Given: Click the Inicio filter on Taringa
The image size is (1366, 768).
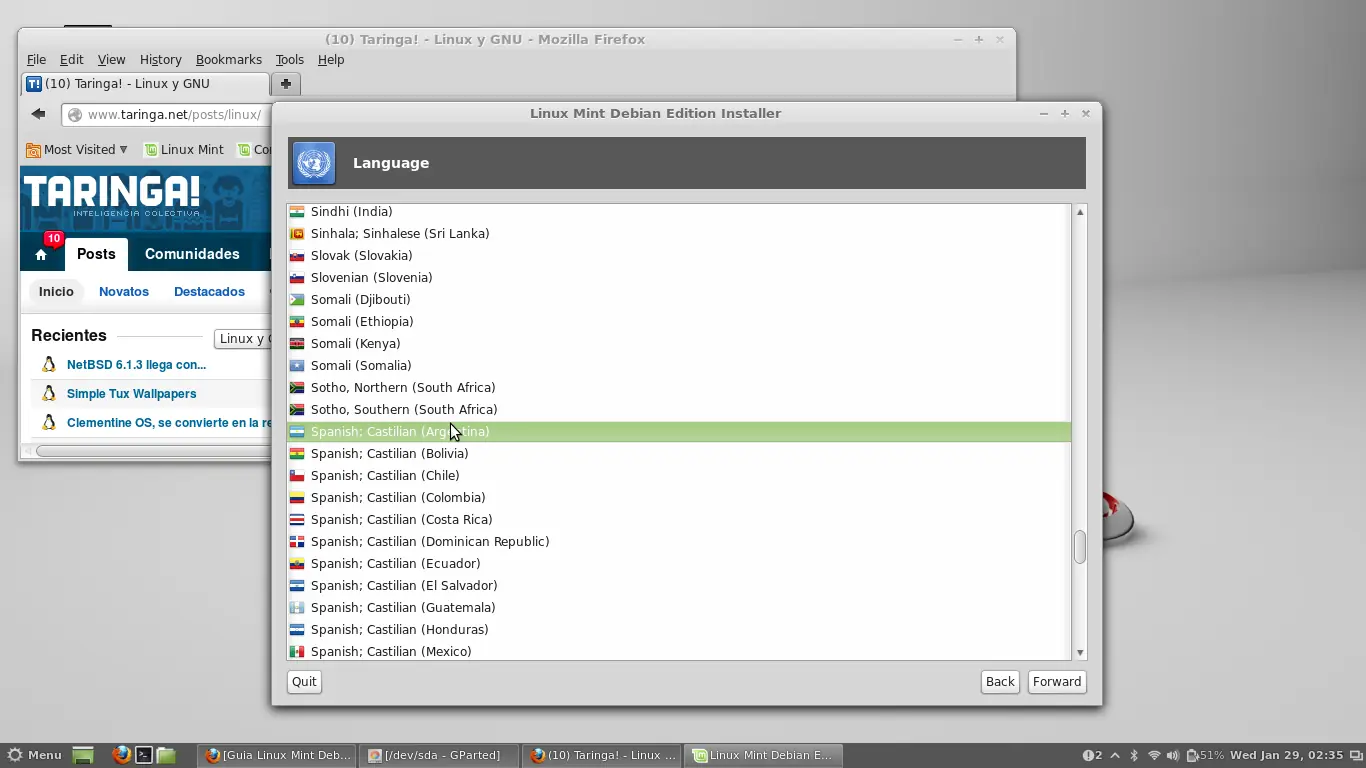Looking at the screenshot, I should (56, 292).
